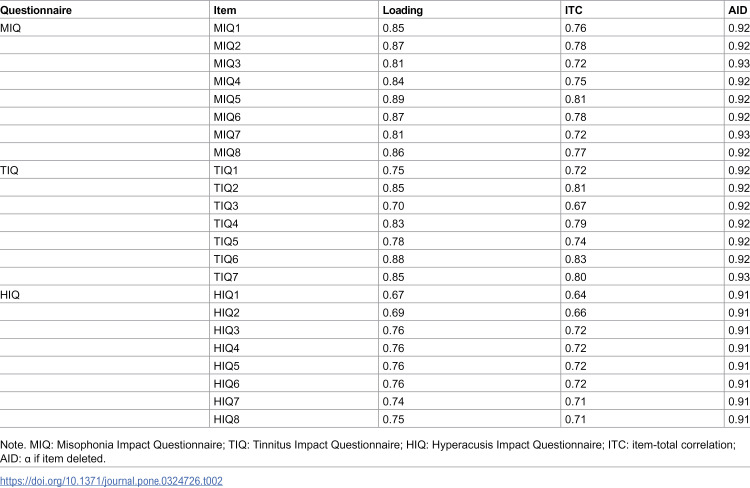Select the 0.64 ITC value for HIQ1

(575, 295)
